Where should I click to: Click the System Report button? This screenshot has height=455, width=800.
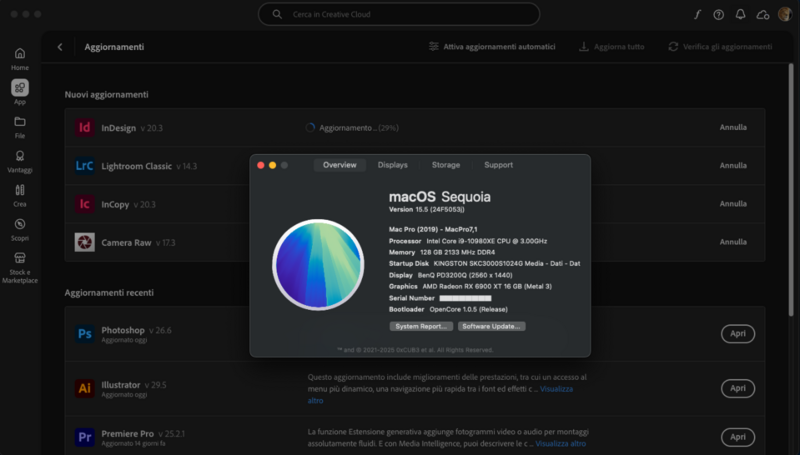pyautogui.click(x=420, y=326)
